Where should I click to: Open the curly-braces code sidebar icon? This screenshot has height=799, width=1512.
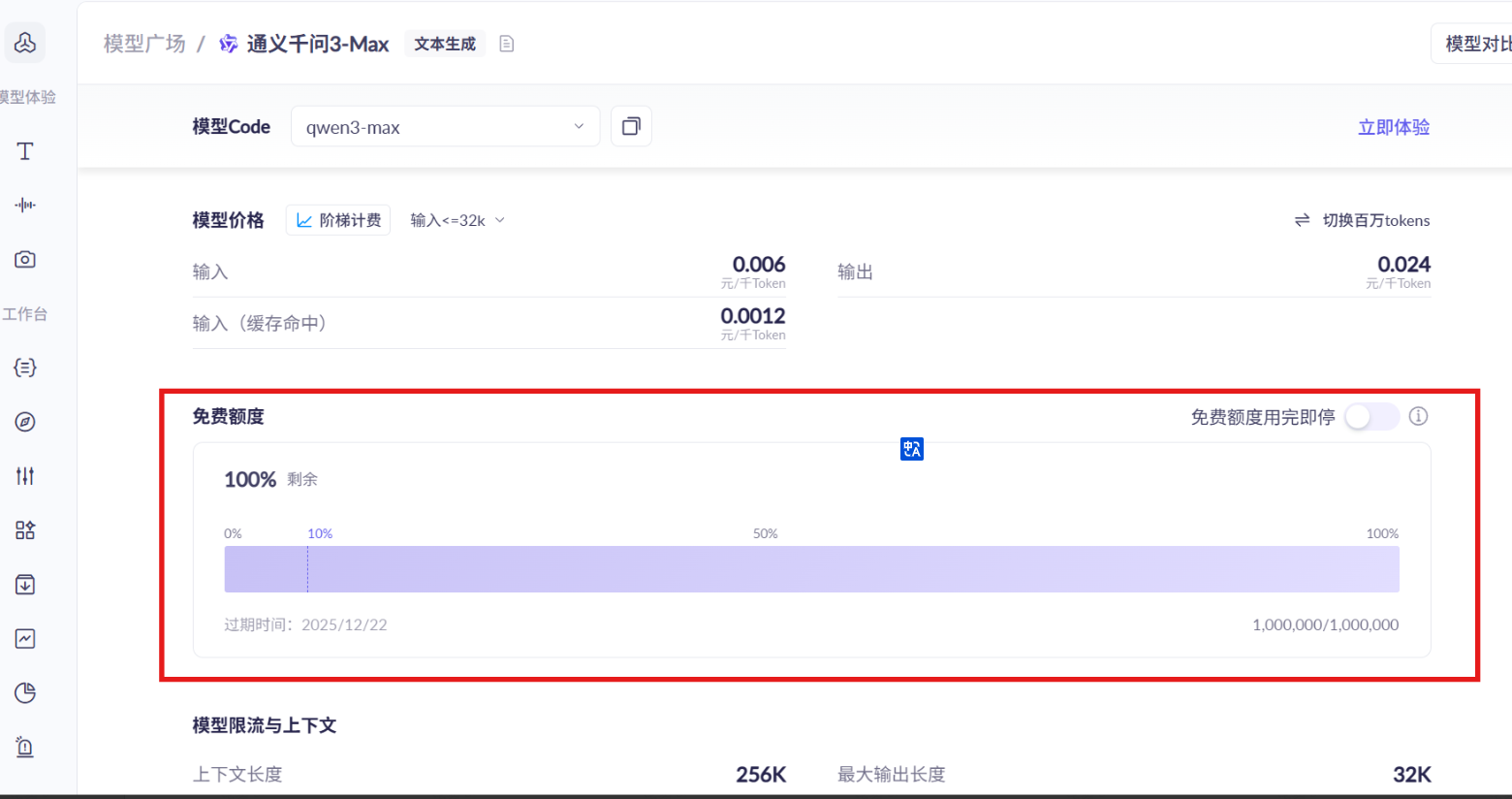point(25,368)
